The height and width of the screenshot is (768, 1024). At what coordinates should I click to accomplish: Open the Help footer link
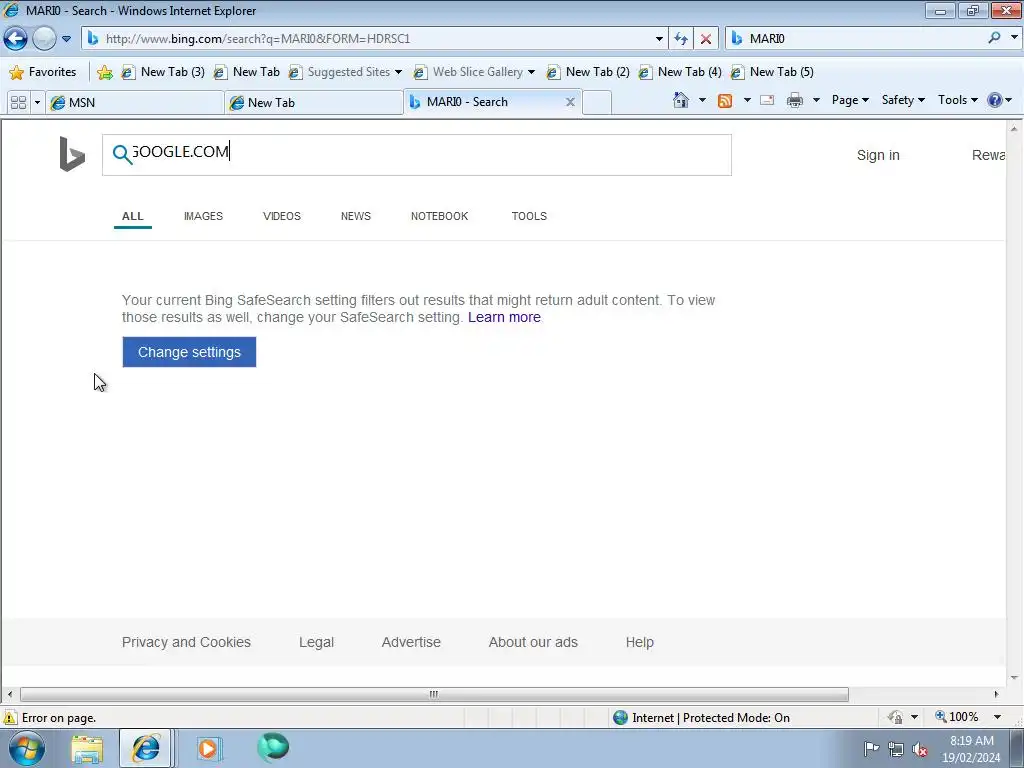(x=639, y=643)
